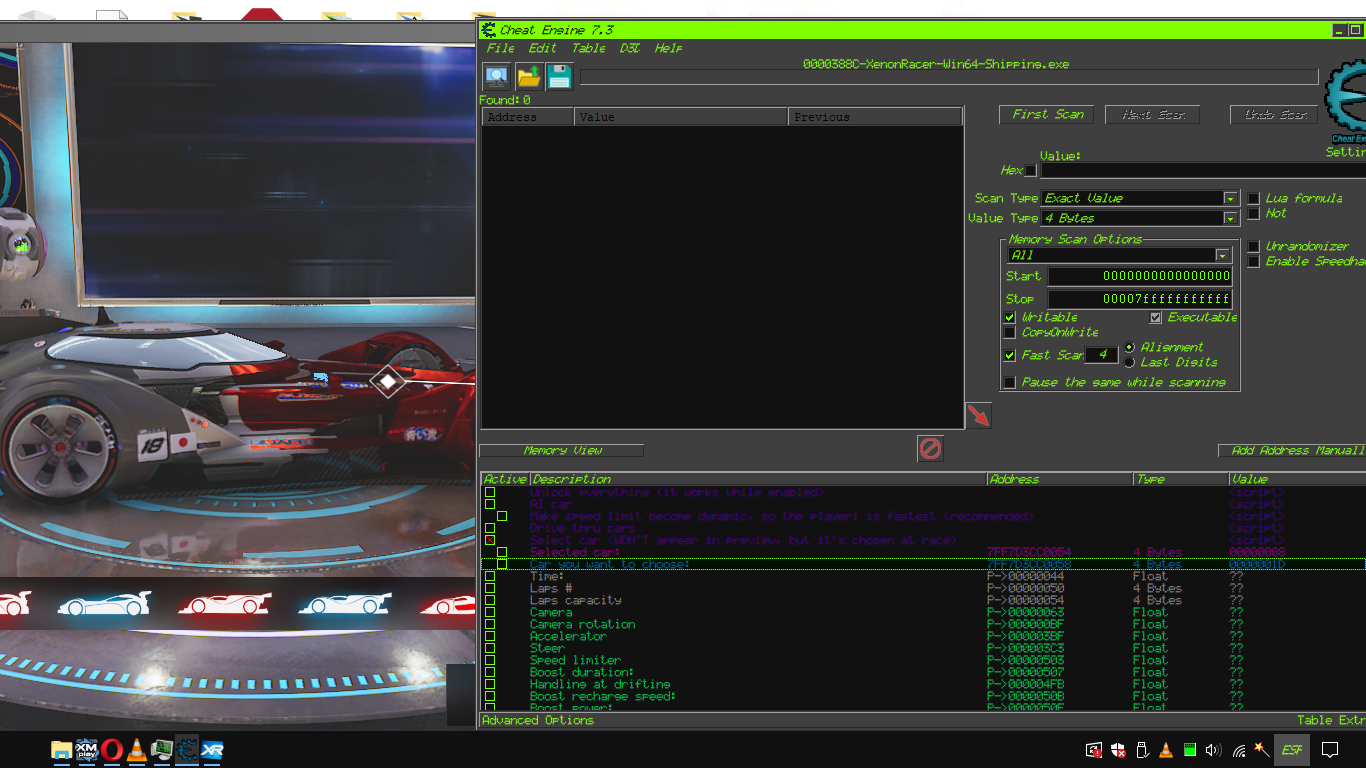Open VLC cone in the taskbar apps

137,749
